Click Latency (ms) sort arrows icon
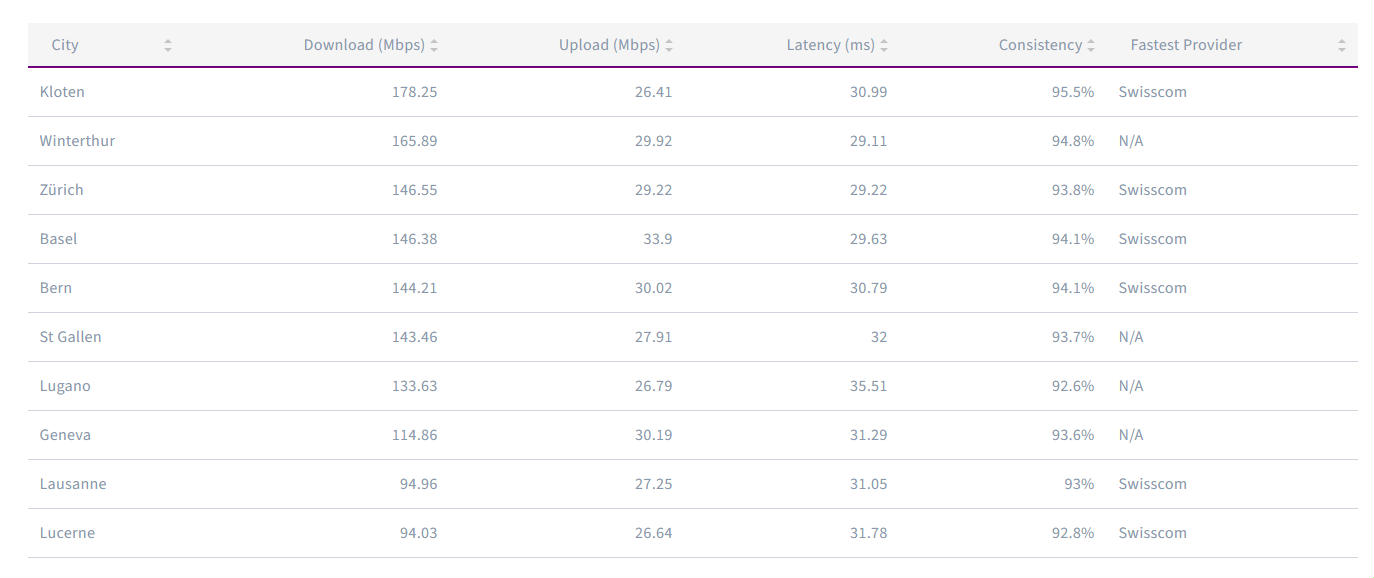1374x578 pixels. pyautogui.click(x=884, y=45)
